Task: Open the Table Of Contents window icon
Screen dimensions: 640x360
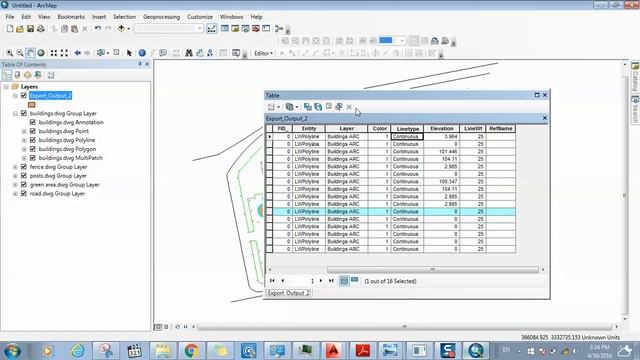Action: point(225,29)
